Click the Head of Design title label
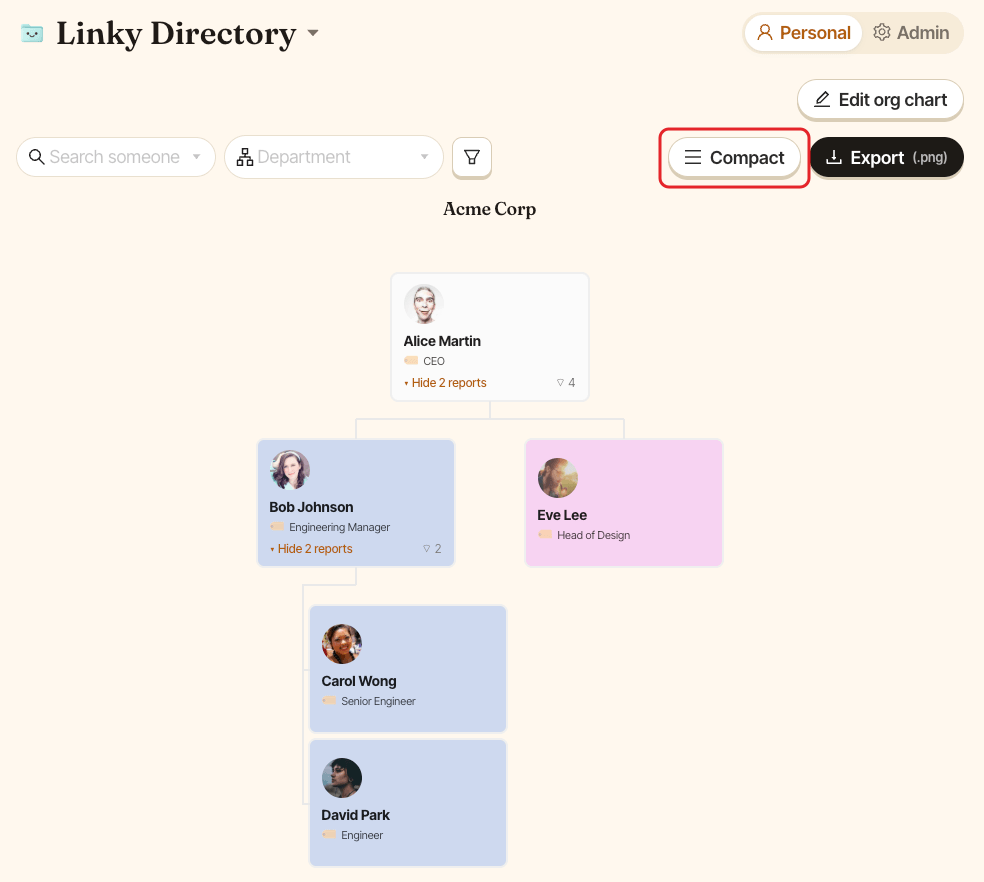The height and width of the screenshot is (882, 984). (594, 535)
